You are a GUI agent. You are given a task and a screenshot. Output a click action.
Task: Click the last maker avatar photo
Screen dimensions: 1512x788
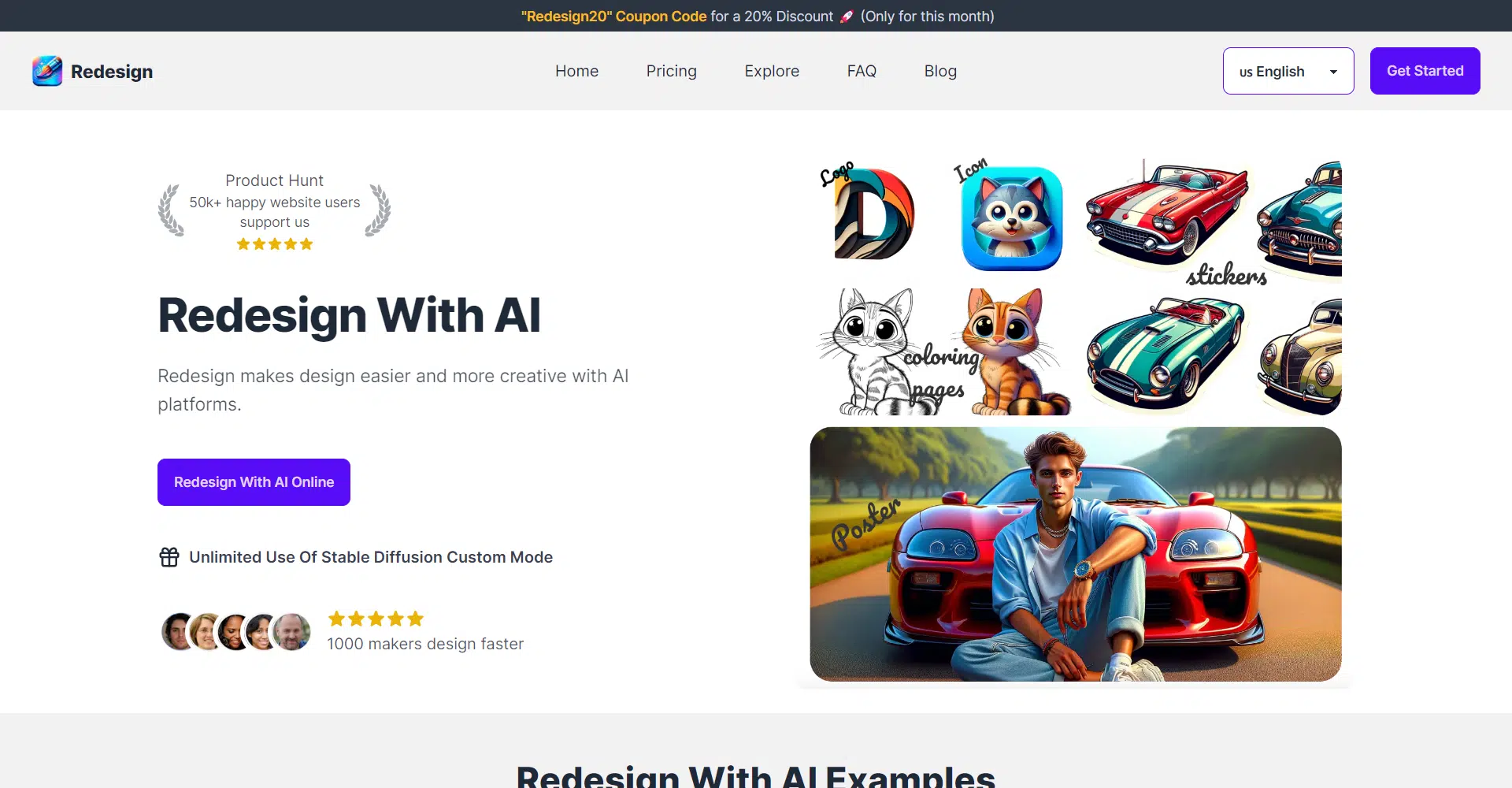pos(292,632)
